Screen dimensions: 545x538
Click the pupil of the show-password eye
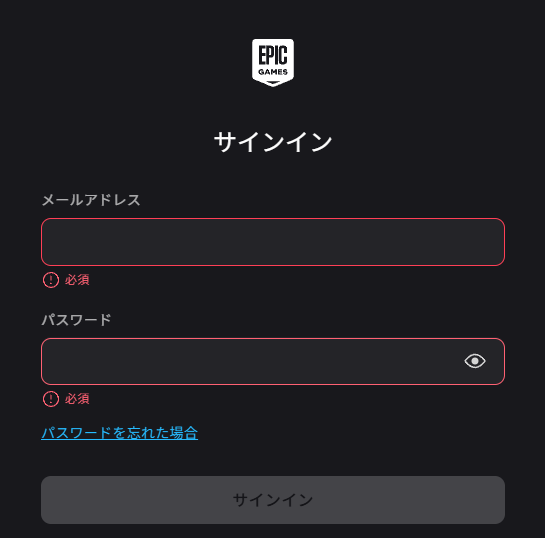tap(475, 361)
